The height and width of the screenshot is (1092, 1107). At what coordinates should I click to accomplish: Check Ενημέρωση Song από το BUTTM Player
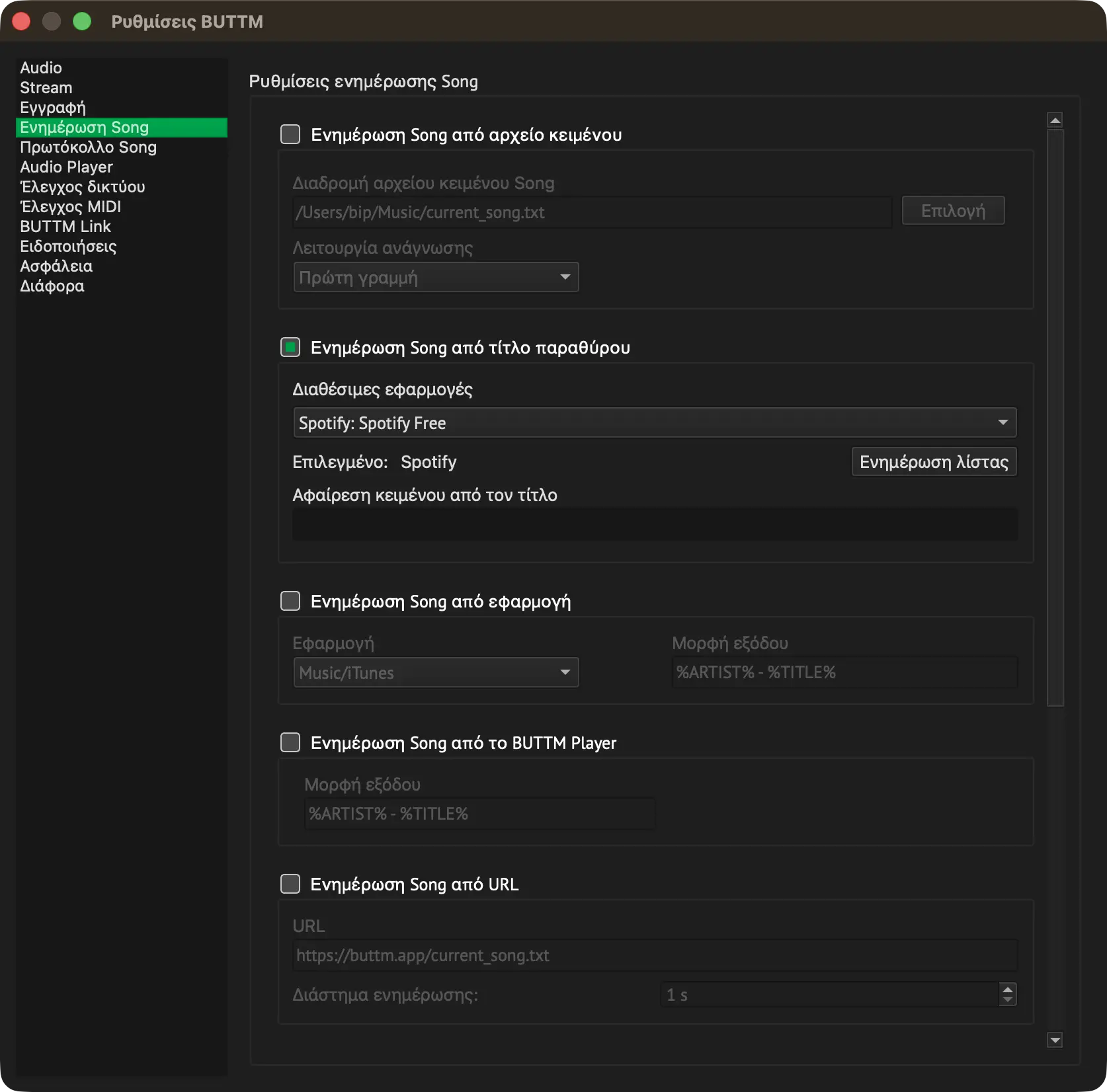pos(290,742)
